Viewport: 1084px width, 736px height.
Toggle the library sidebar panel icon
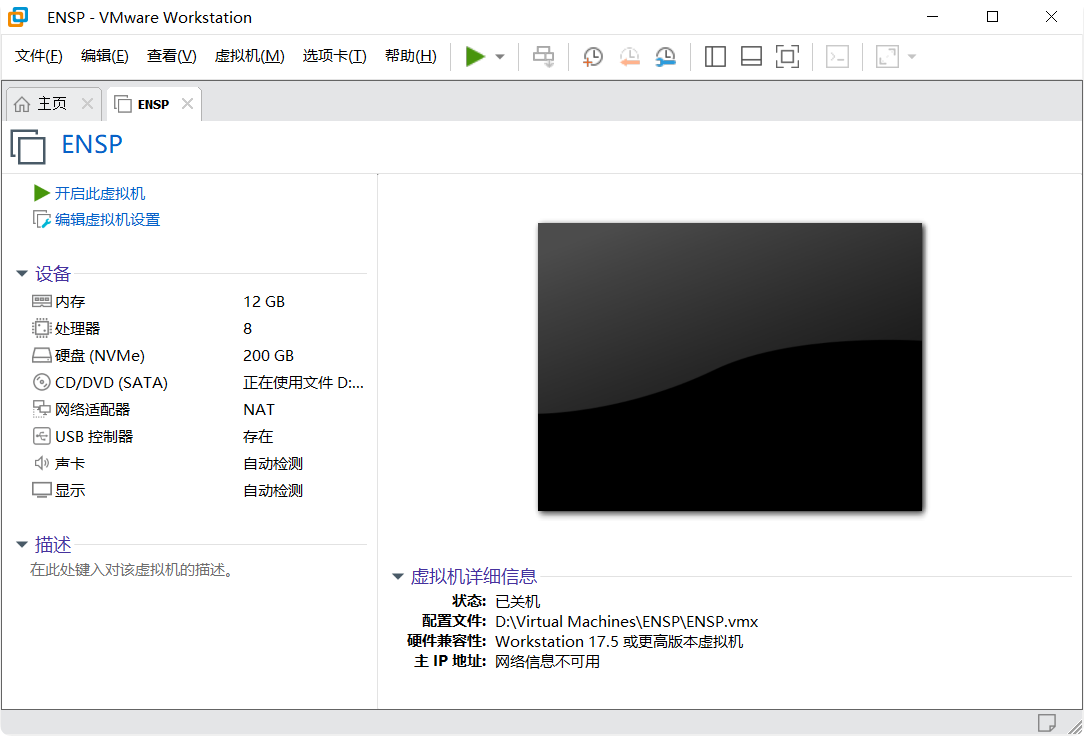click(x=715, y=57)
